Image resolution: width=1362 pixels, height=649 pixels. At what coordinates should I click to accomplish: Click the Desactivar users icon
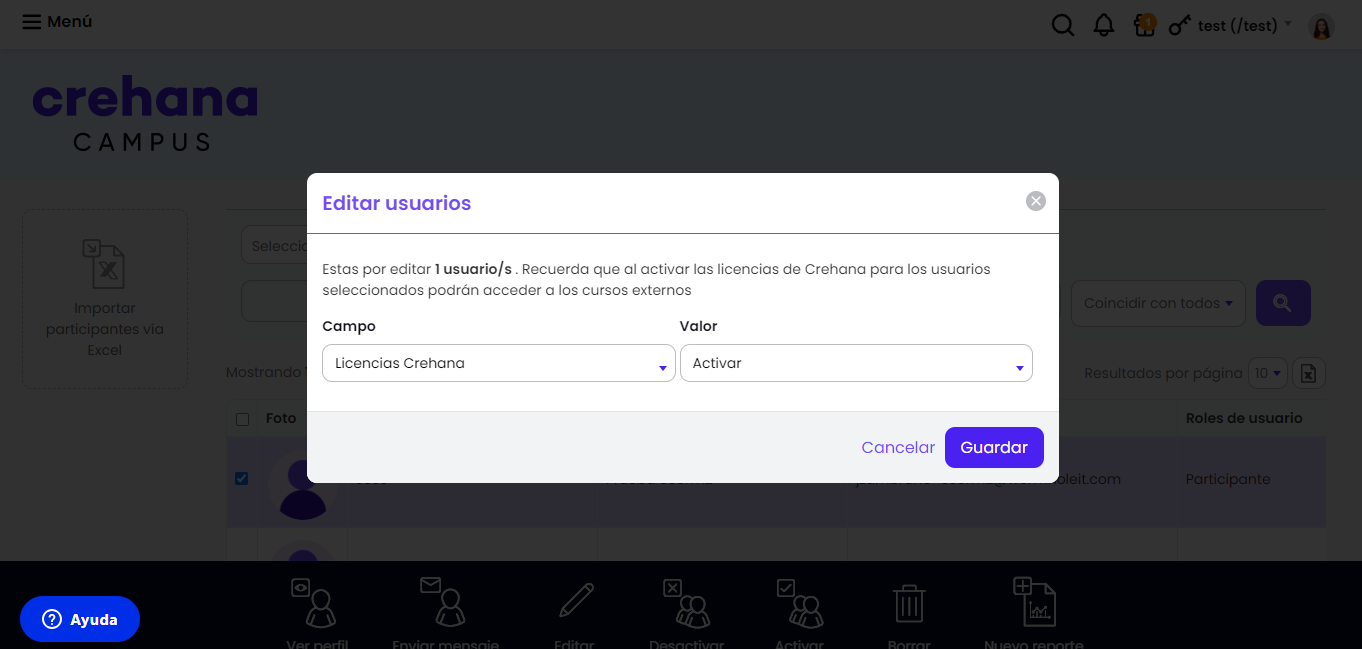tap(686, 603)
